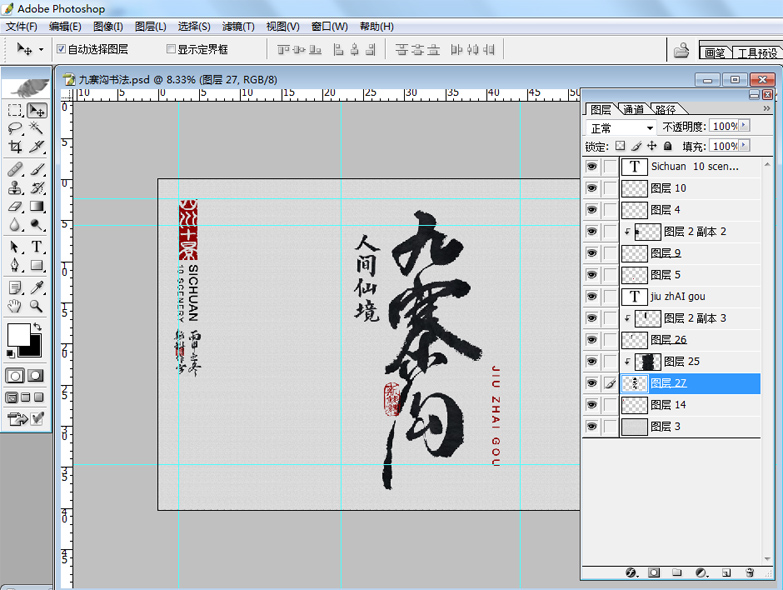Toggle visibility of 图层 4
Screen dimensions: 783x590
coord(592,210)
